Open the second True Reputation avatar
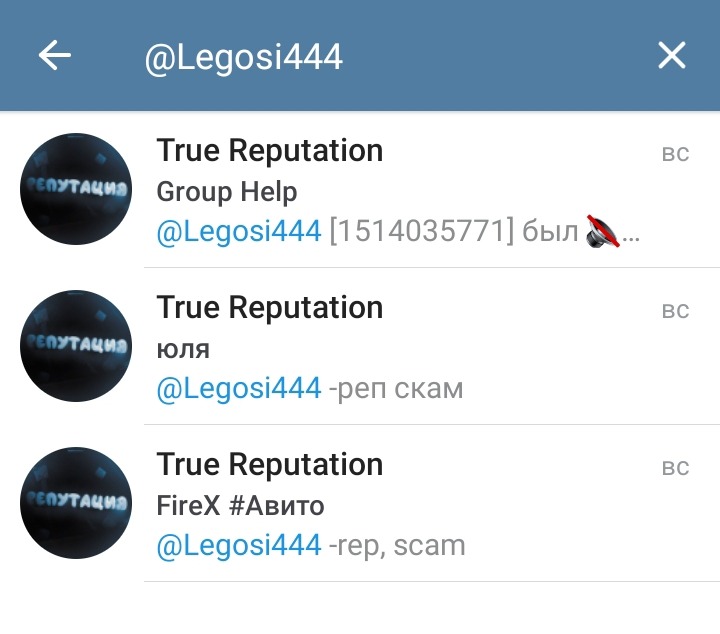The width and height of the screenshot is (720, 634). (76, 346)
